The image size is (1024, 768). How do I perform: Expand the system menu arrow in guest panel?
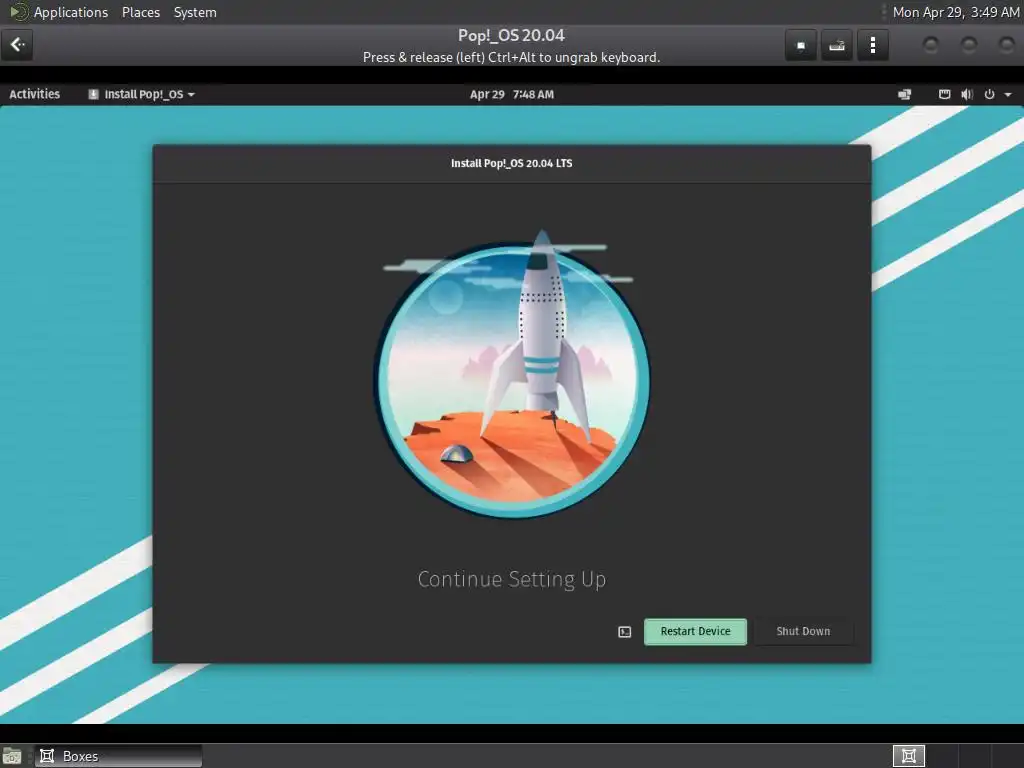pyautogui.click(x=1008, y=95)
